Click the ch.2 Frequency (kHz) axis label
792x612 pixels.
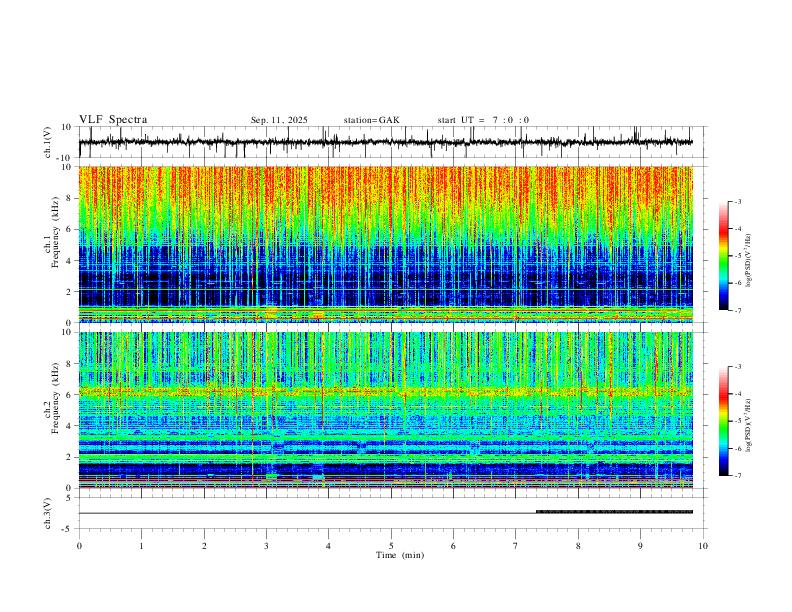point(52,398)
